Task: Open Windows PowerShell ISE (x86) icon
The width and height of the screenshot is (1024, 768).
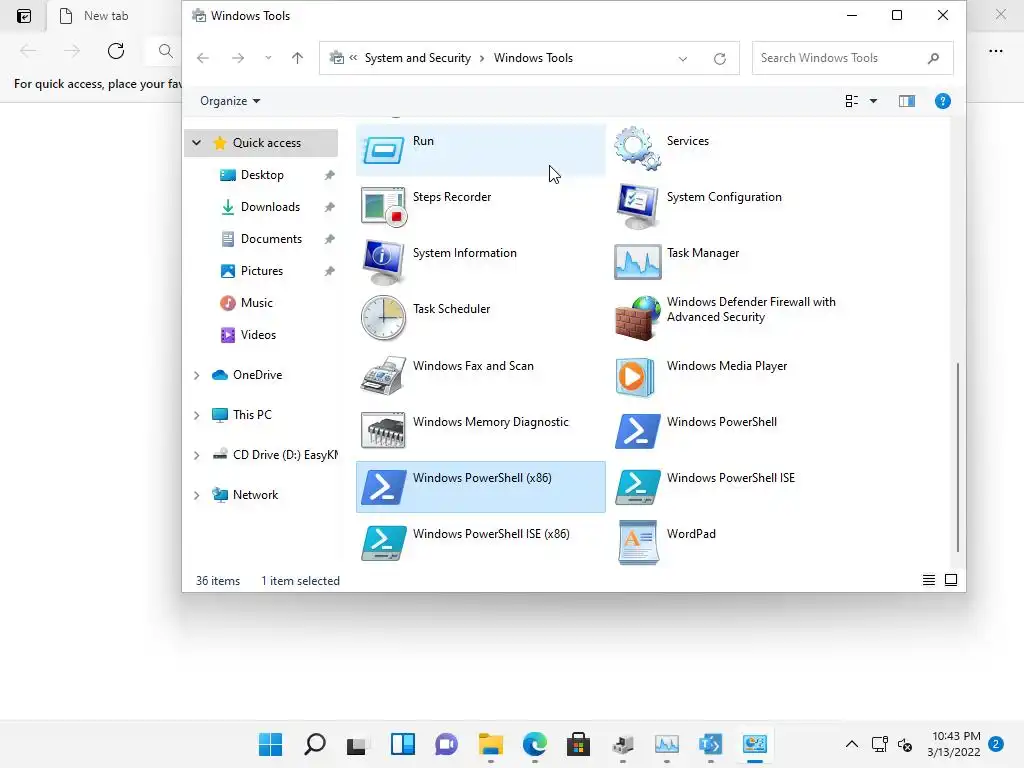Action: [383, 543]
